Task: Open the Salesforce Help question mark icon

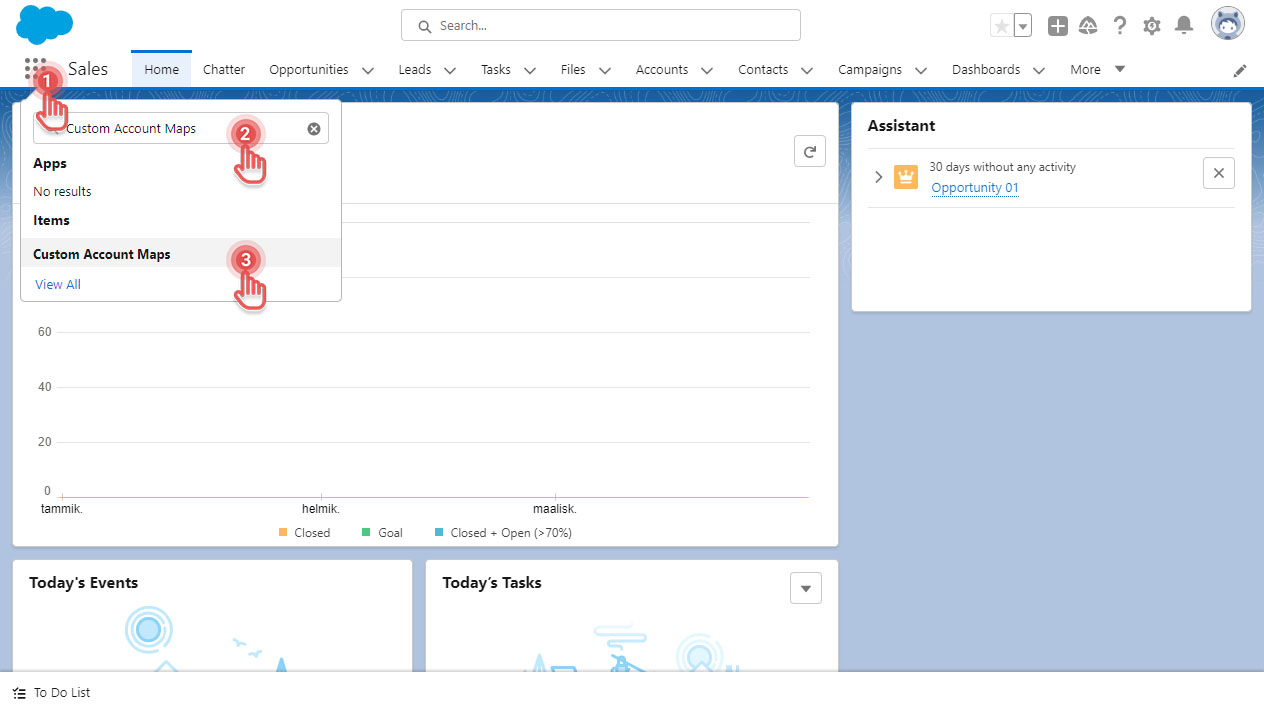Action: tap(1119, 25)
